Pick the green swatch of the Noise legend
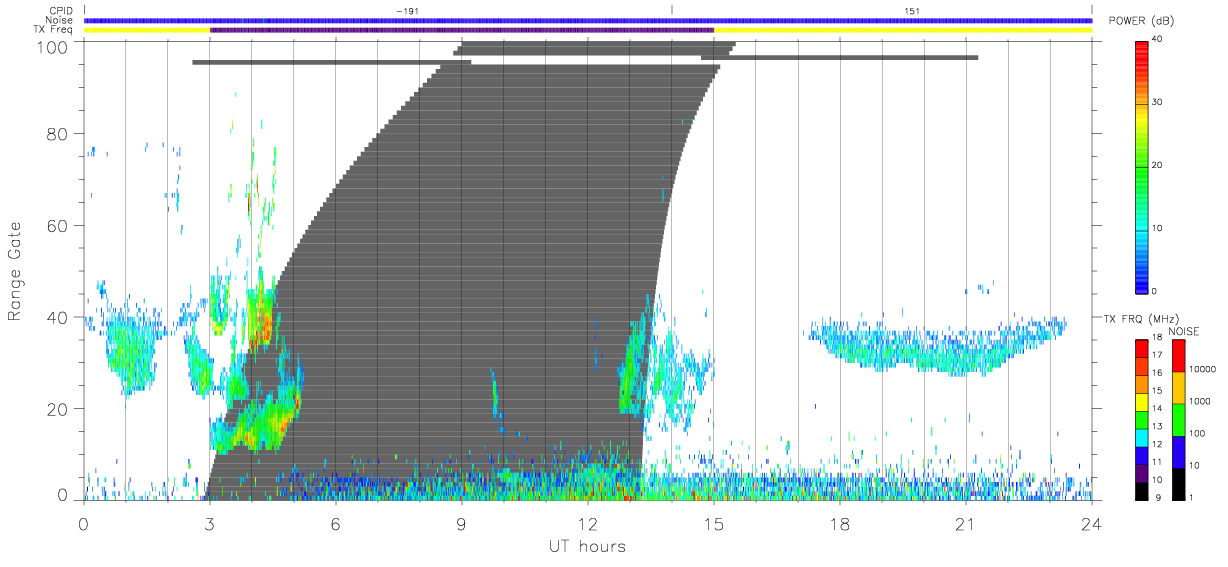This screenshot has width=1228, height=567. tap(1177, 418)
